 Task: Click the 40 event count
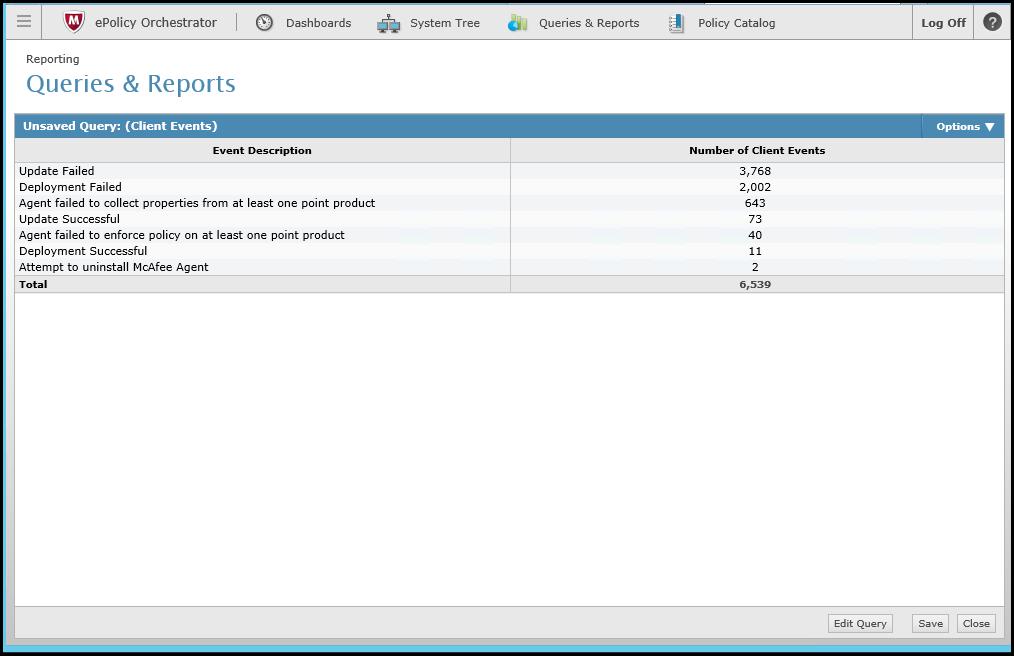pos(755,235)
